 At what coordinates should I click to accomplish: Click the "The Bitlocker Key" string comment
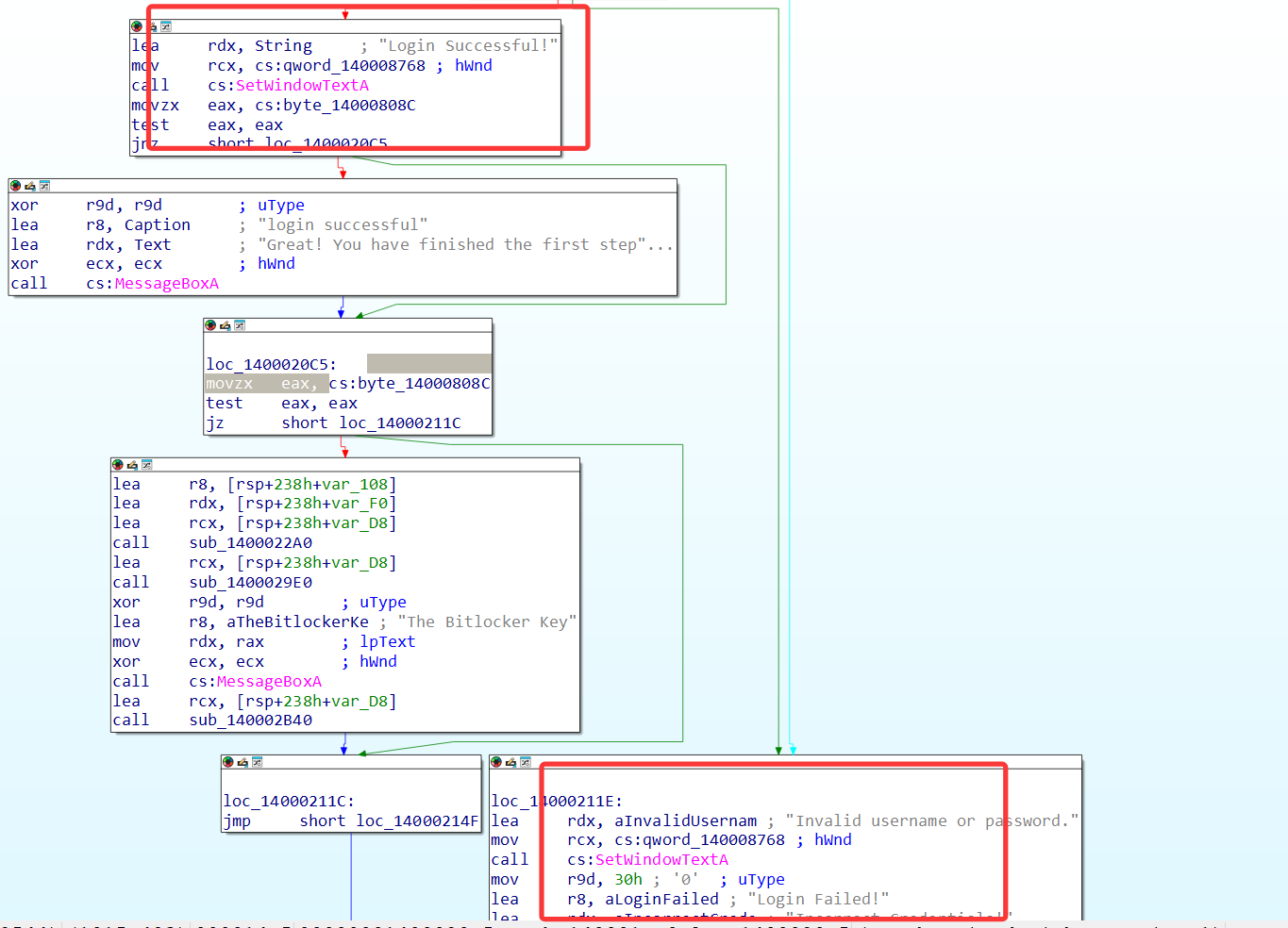487,622
